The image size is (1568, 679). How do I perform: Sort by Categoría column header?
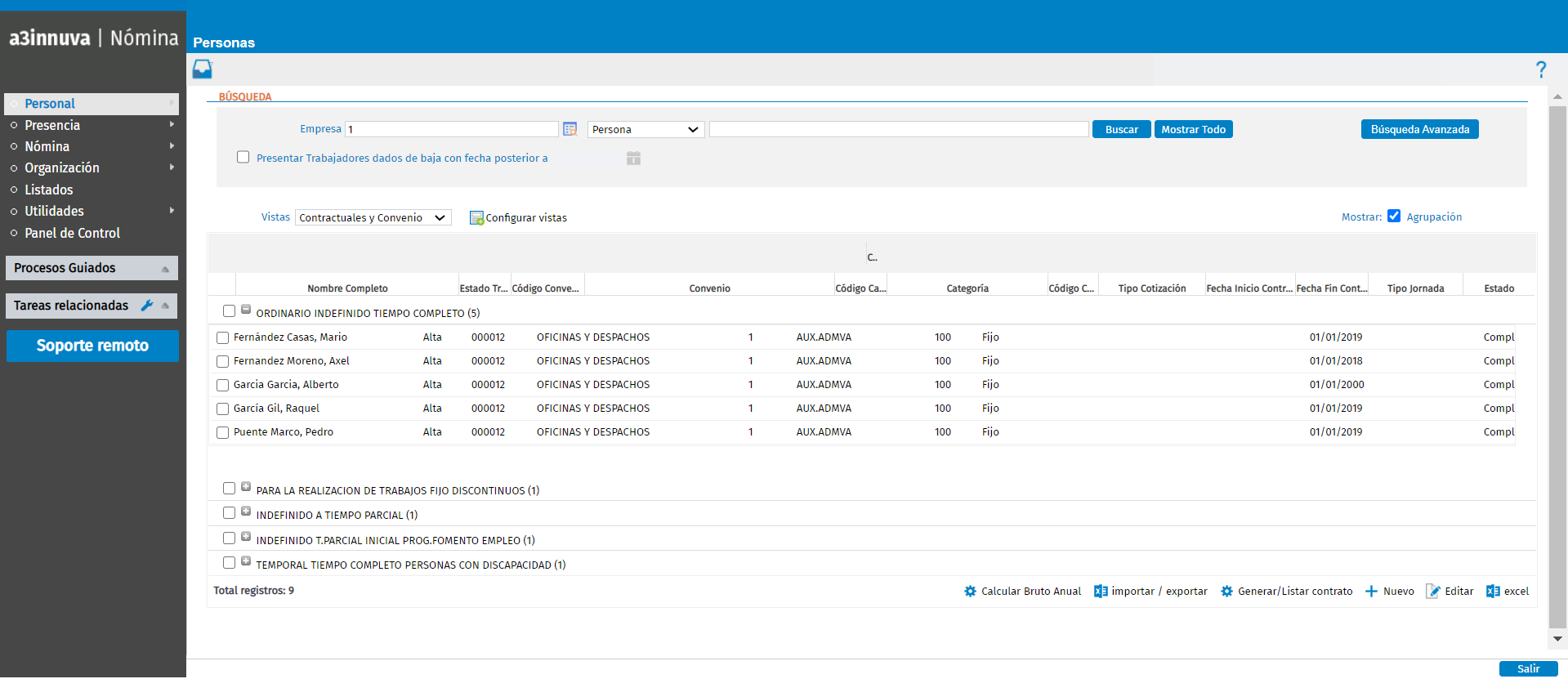967,288
